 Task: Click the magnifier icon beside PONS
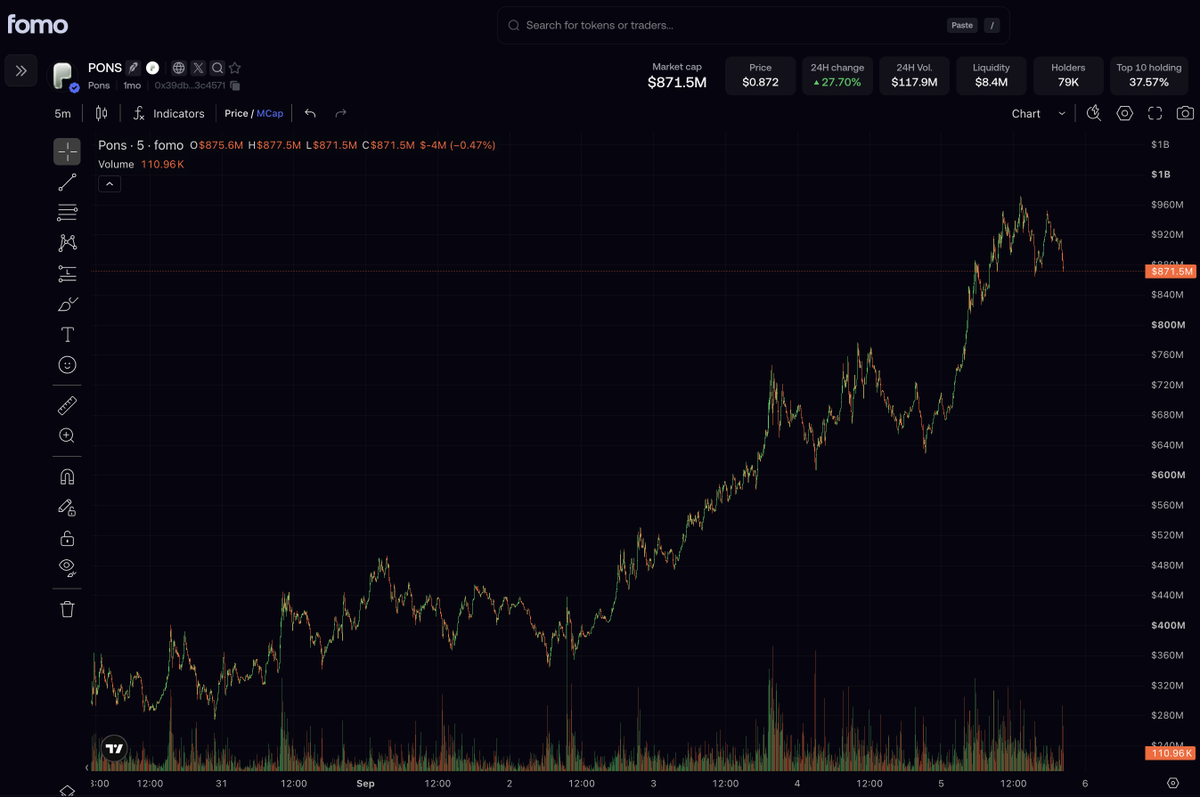point(216,68)
